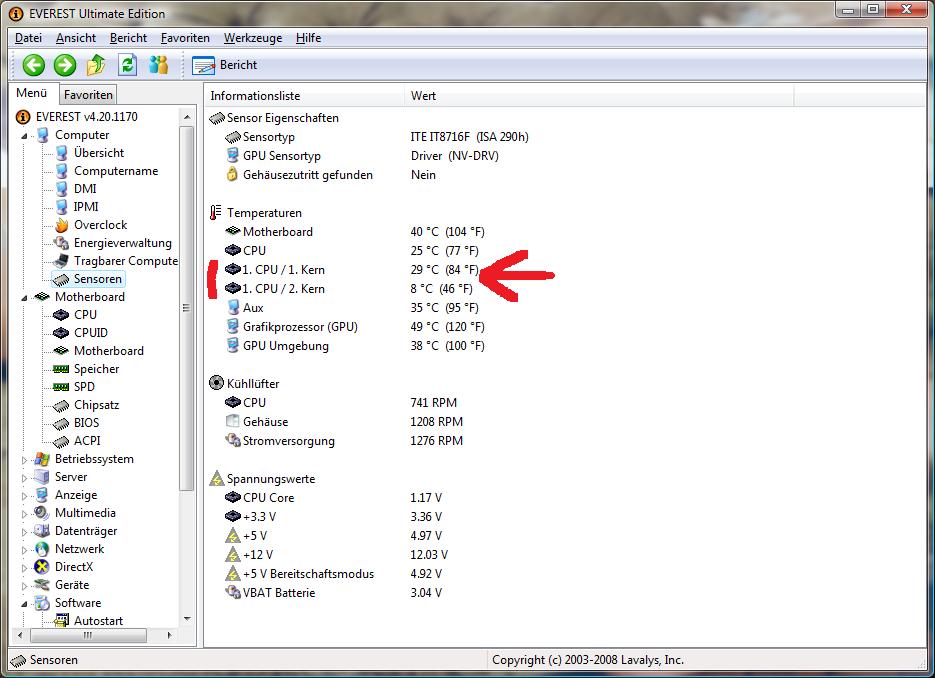Image resolution: width=935 pixels, height=678 pixels.
Task: Click the GPU Sensortyp monitor icon
Action: coord(233,155)
